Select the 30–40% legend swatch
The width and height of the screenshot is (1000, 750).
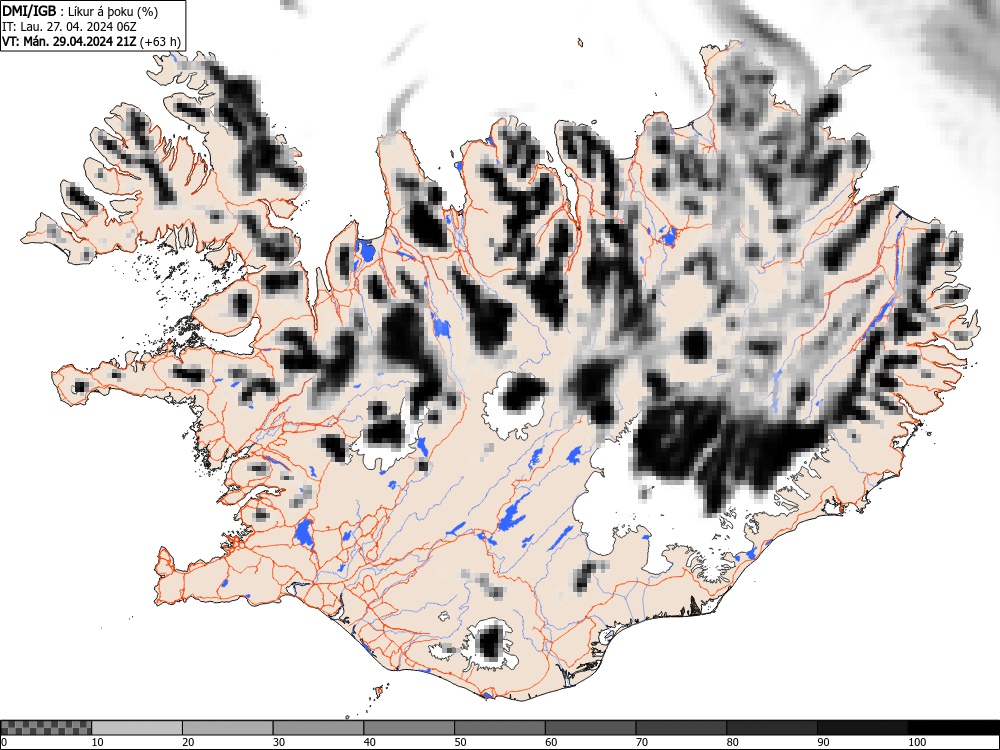(x=318, y=728)
